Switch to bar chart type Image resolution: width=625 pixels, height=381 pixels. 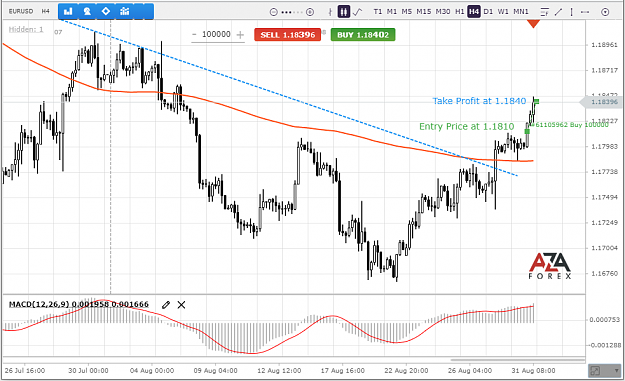point(330,12)
